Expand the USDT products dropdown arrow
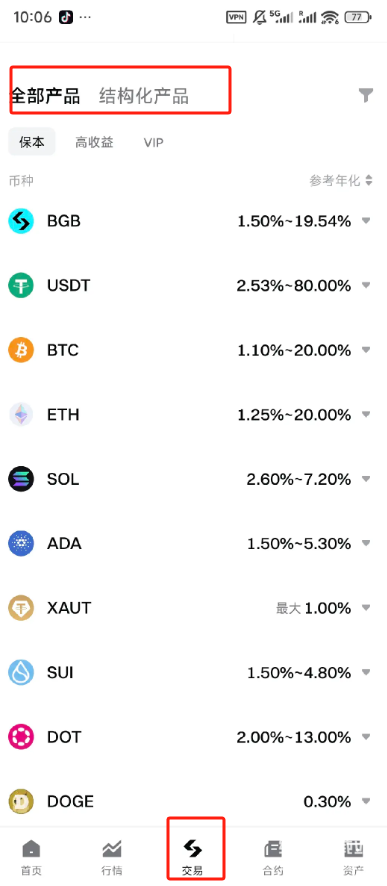Screen dimensions: 387x886 coord(366,285)
